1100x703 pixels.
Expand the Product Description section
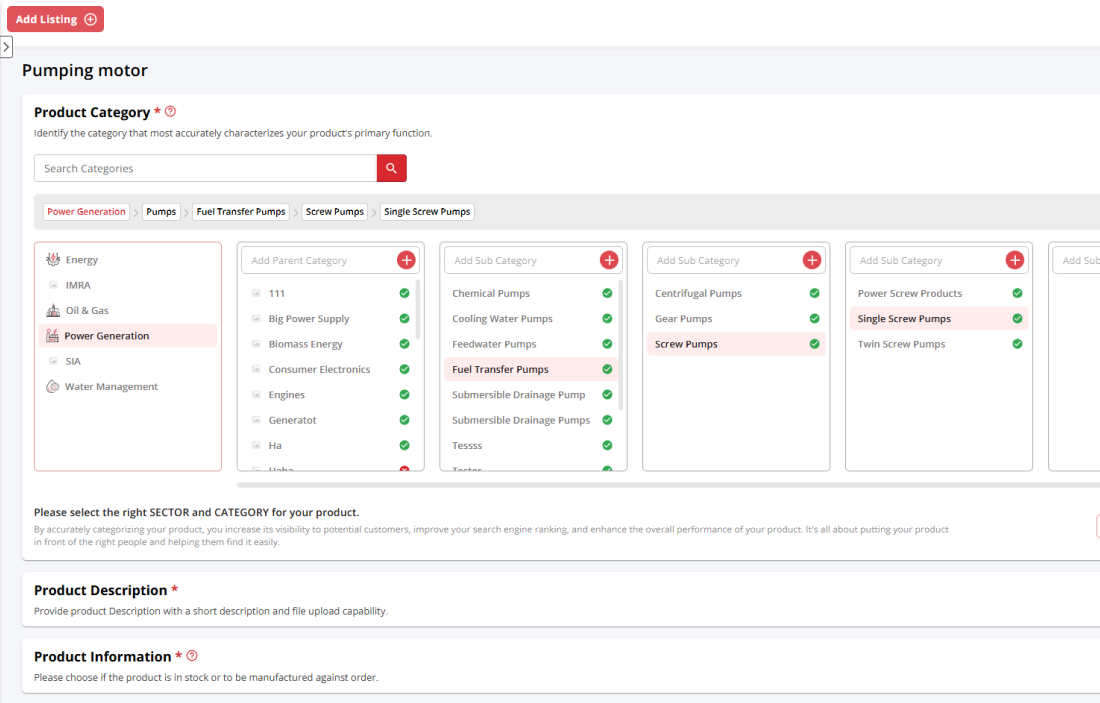pos(100,590)
